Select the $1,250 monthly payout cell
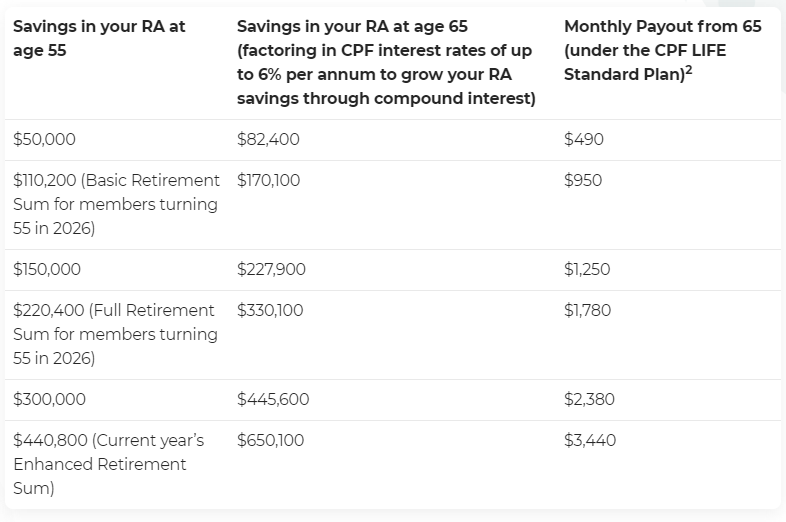Screen dimensions: 786x522 587,270
